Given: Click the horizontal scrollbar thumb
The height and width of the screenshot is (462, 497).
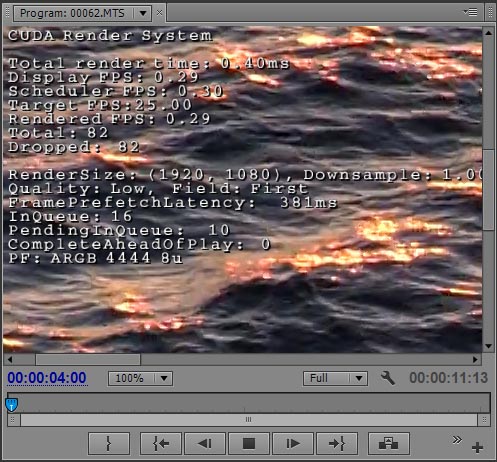Looking at the screenshot, I should tap(88, 360).
